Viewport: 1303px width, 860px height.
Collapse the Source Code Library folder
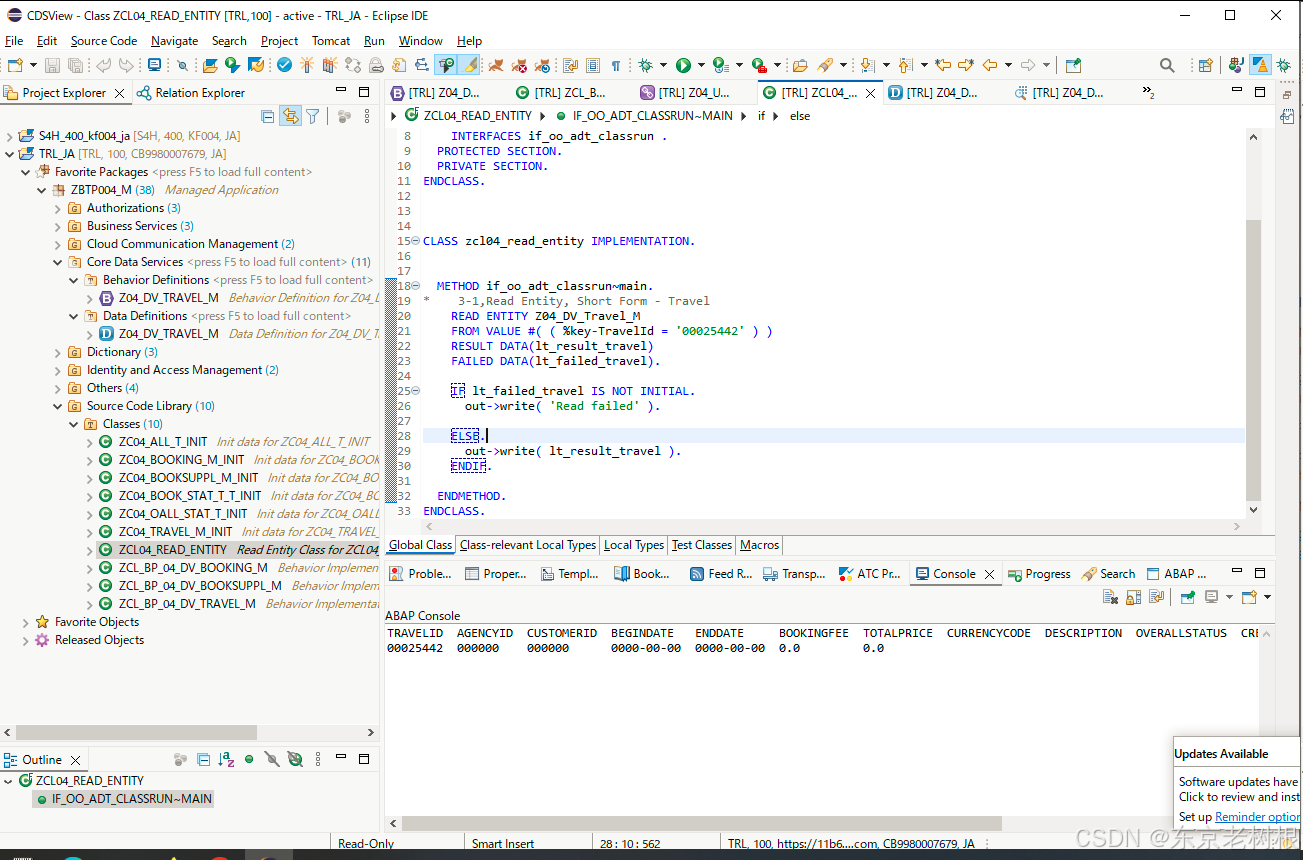[x=58, y=406]
